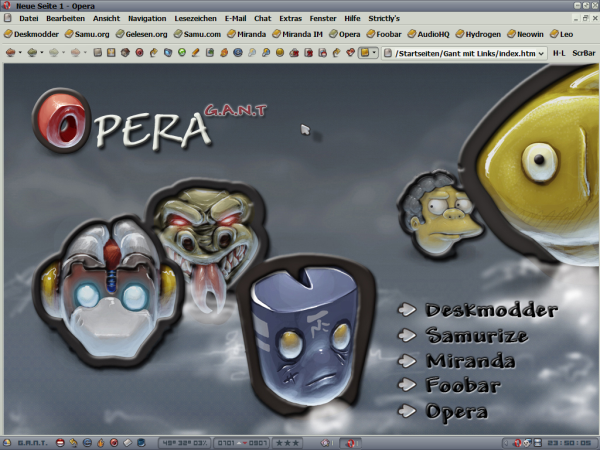Viewport: 600px width, 450px height.
Task: Click the grey square panel icon in toolbar
Action: coord(98,53)
